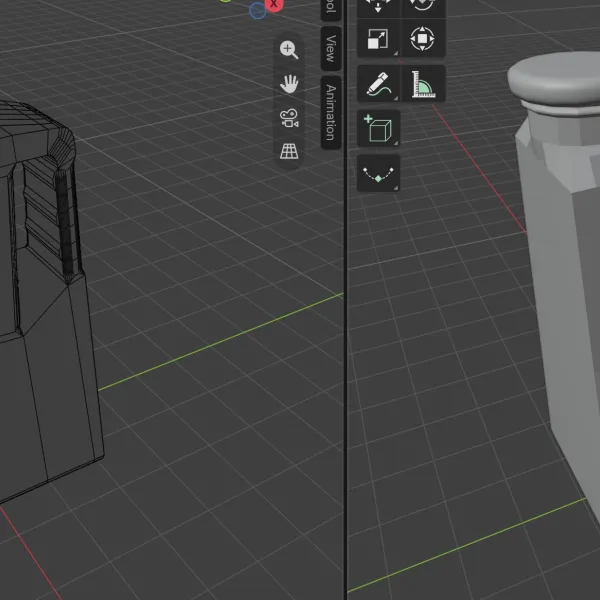Click the blue negative axis gizmo circle
This screenshot has height=600, width=600.
tap(258, 10)
